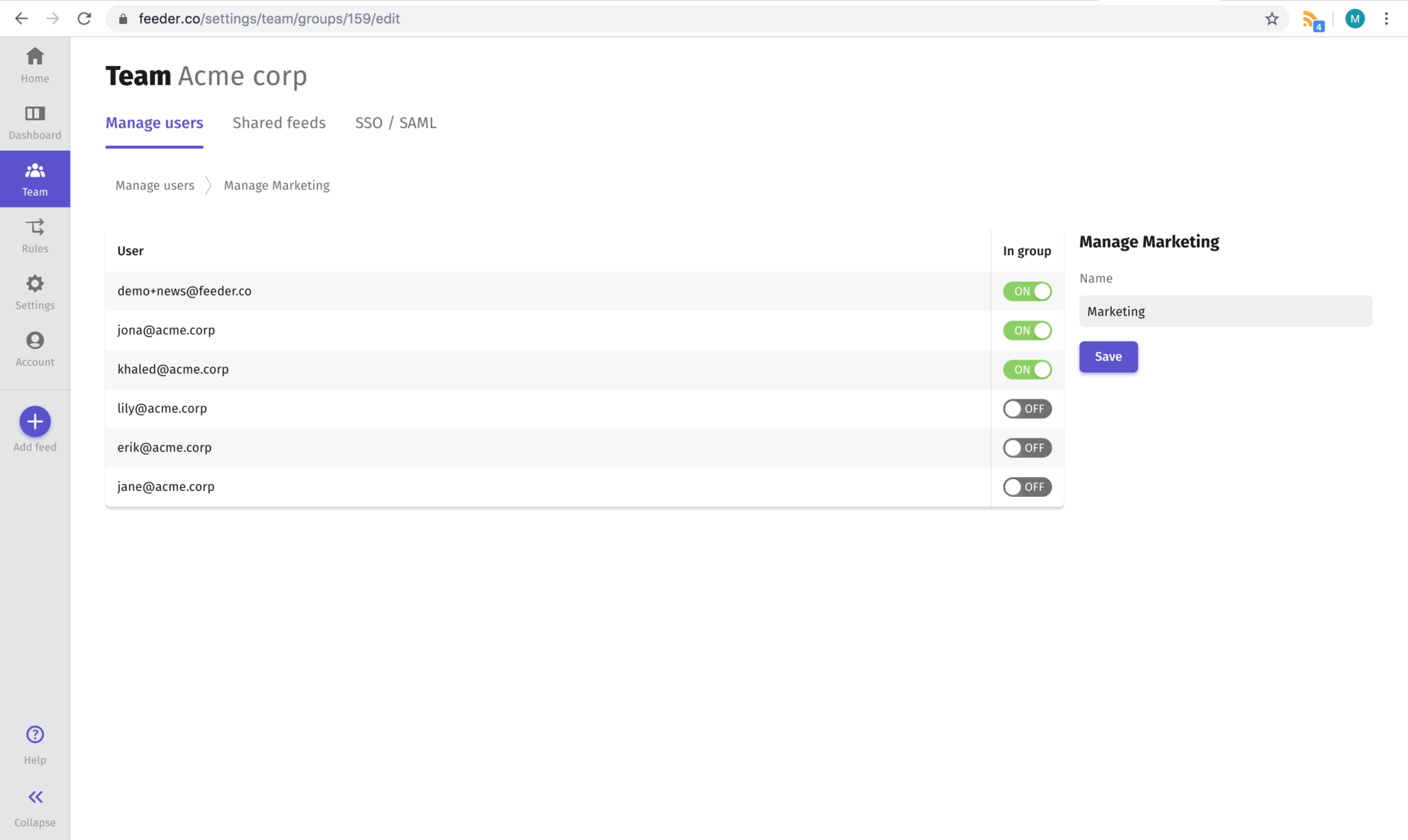1408x840 pixels.
Task: Go back via Manage users breadcrumb
Action: pyautogui.click(x=155, y=185)
